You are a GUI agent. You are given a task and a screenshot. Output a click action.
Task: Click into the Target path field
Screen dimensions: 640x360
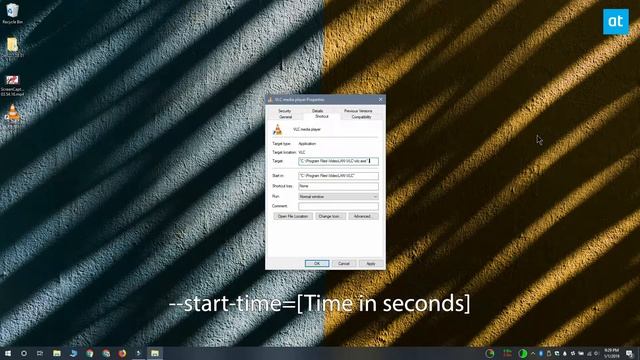click(x=338, y=161)
